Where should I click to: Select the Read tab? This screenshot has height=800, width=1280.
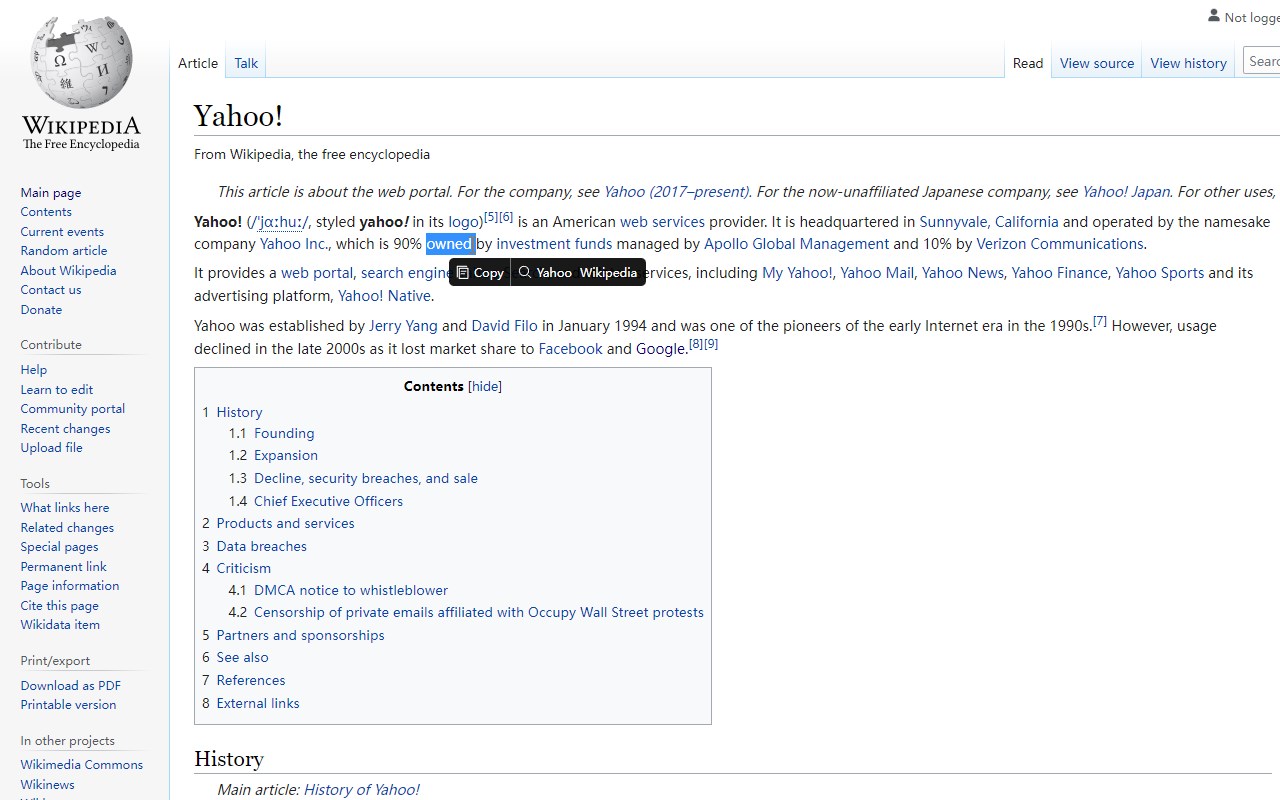tap(1028, 63)
